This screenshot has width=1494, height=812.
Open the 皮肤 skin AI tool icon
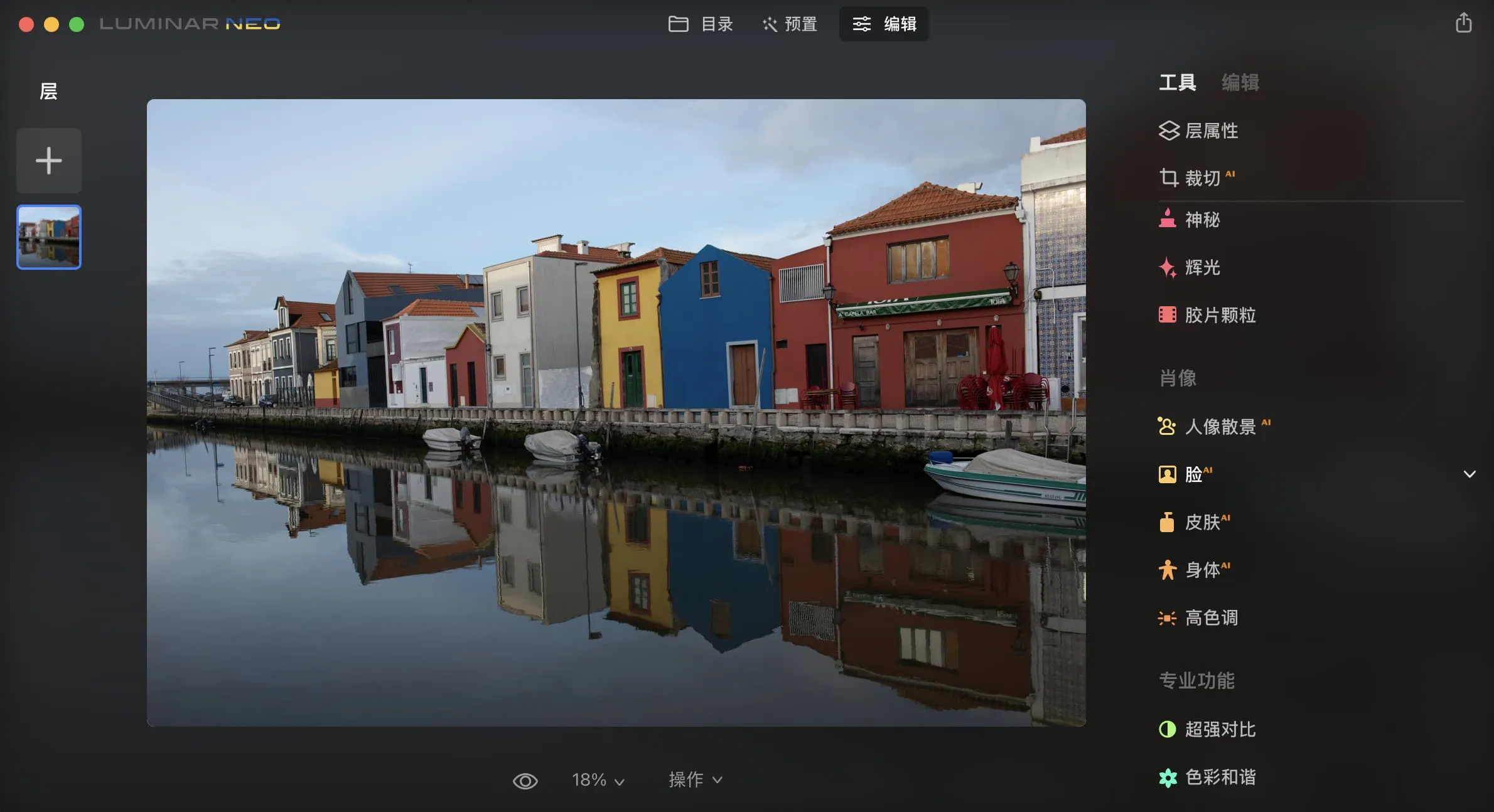[1167, 522]
